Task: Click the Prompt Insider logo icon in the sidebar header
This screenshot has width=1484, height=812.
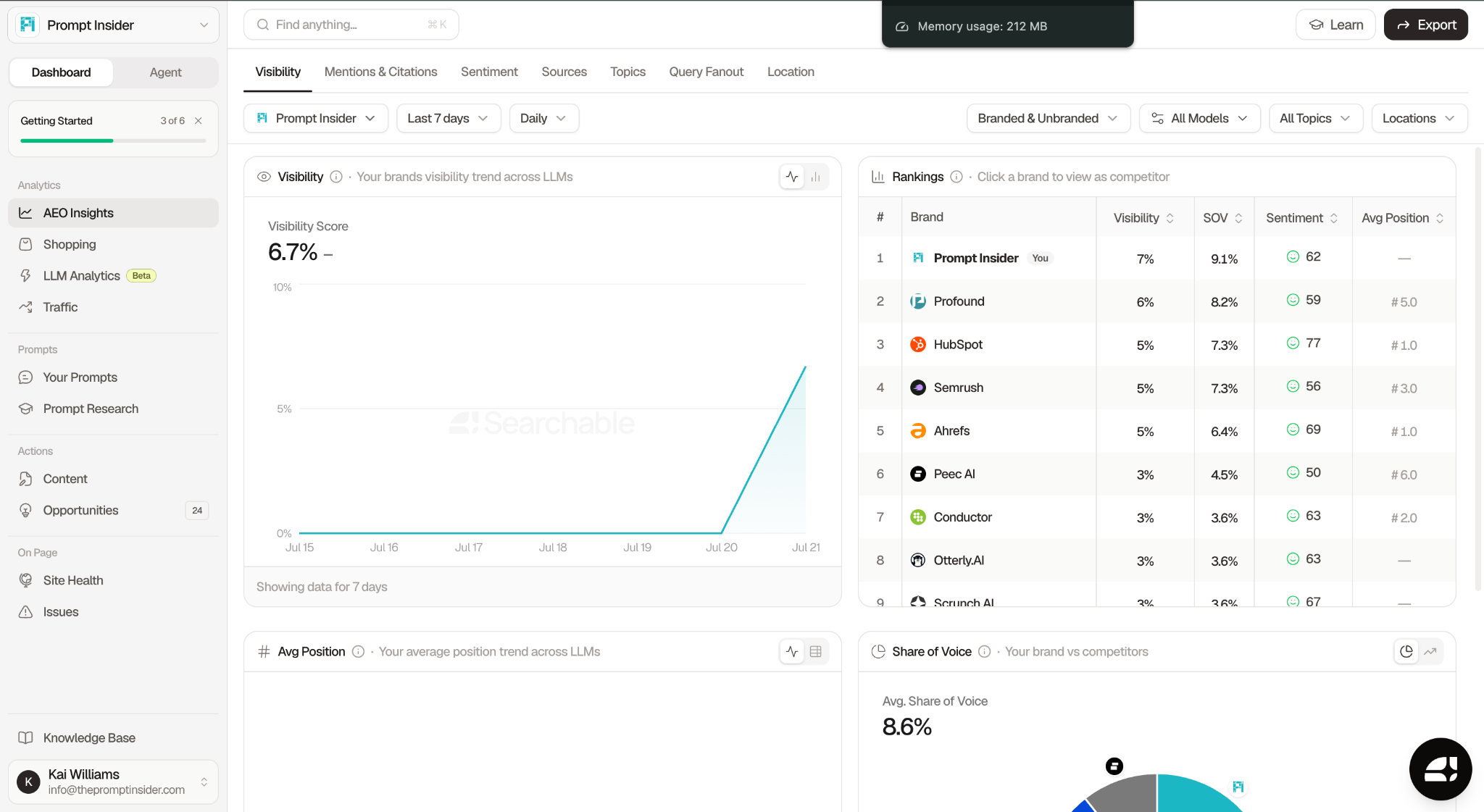Action: (28, 25)
